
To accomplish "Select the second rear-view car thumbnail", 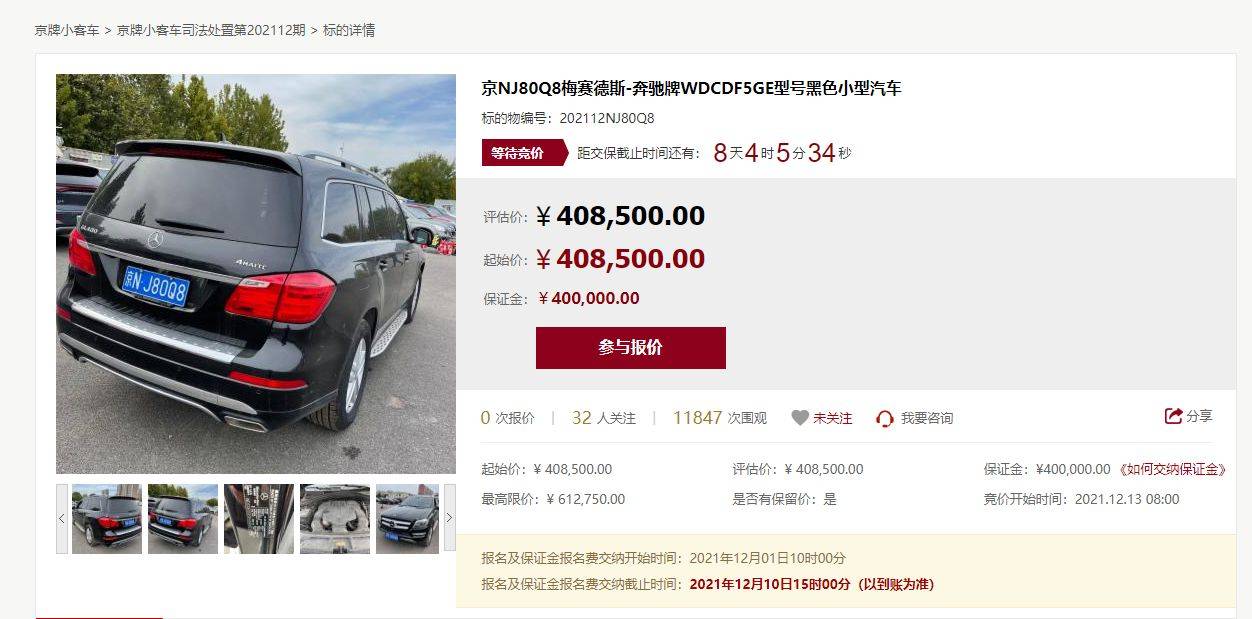I will click(183, 519).
